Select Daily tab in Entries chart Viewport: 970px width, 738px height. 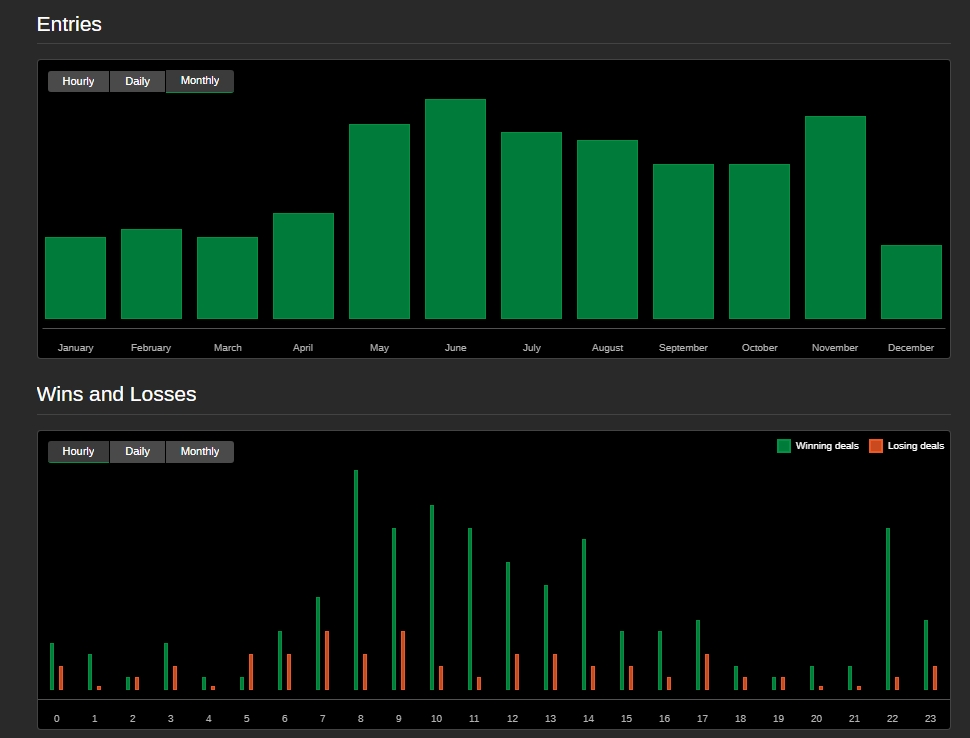click(x=137, y=81)
